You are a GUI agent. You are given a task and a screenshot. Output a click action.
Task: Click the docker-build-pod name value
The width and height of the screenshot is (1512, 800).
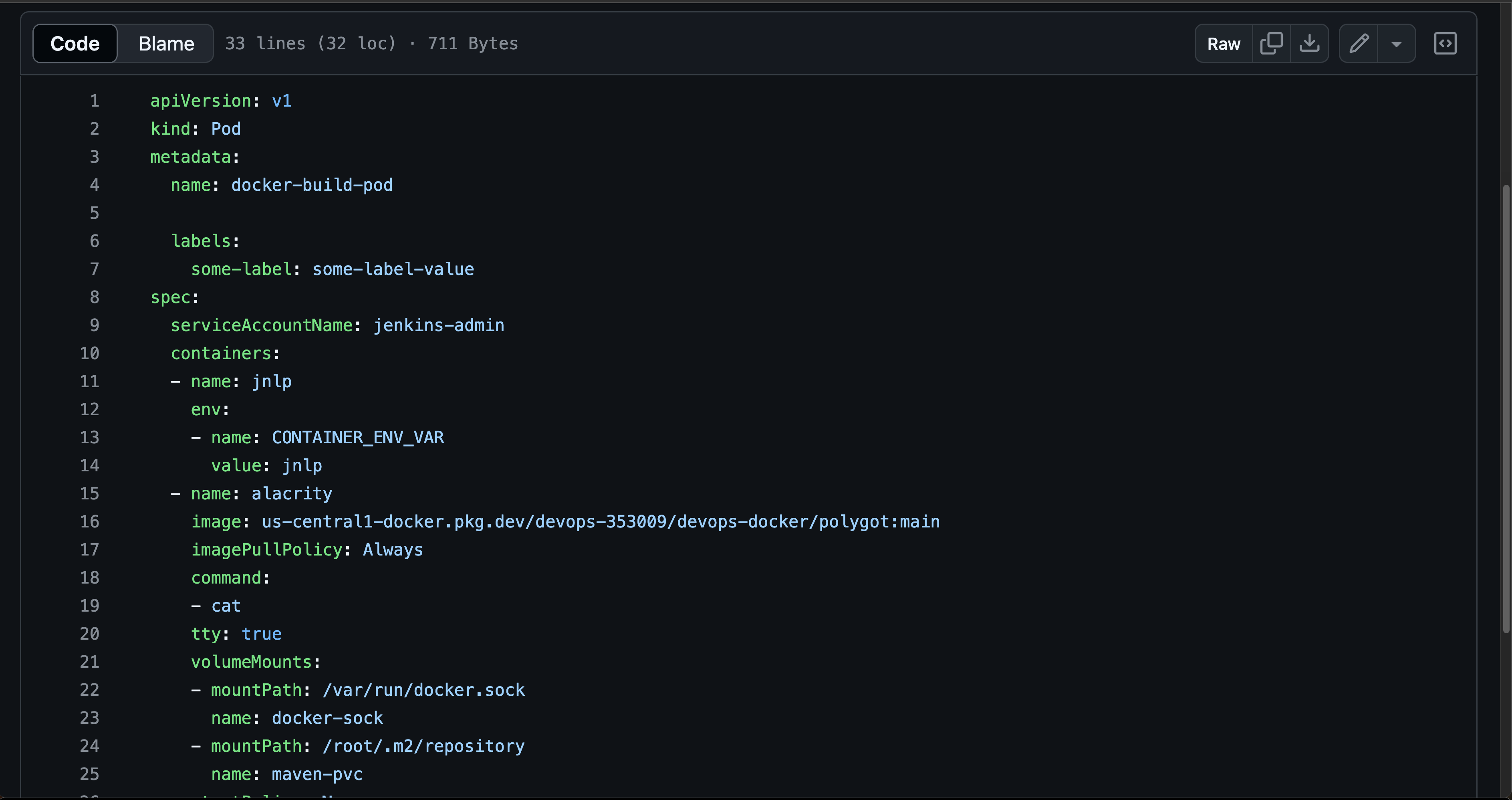click(x=312, y=185)
